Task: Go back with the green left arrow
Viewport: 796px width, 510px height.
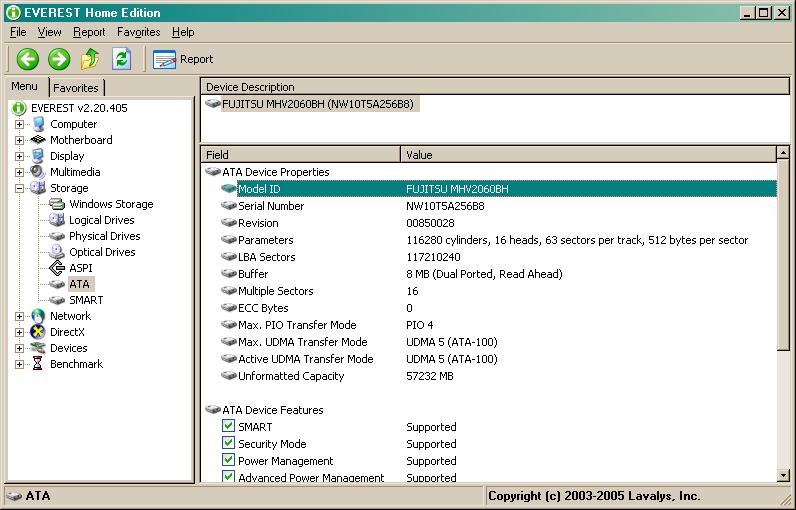Action: [x=27, y=59]
